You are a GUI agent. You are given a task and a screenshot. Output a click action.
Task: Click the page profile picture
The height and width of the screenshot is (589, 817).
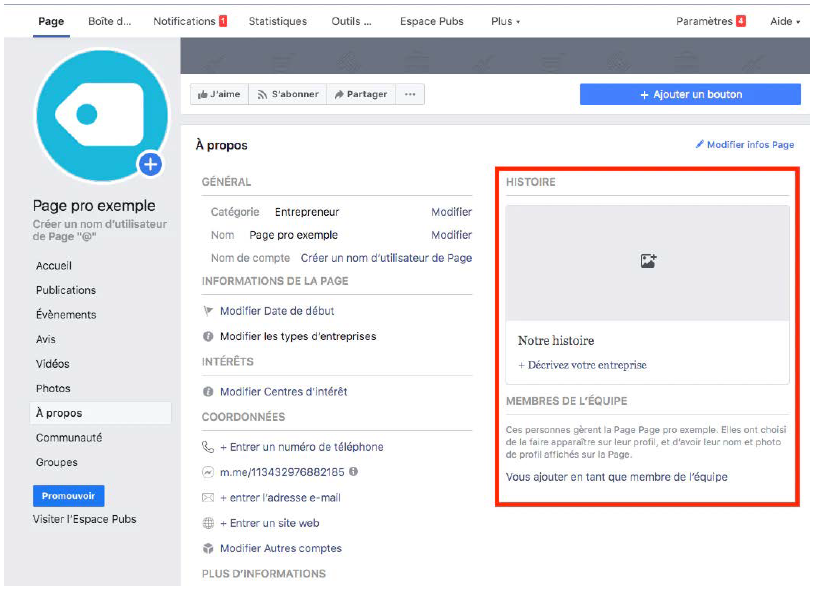(102, 115)
